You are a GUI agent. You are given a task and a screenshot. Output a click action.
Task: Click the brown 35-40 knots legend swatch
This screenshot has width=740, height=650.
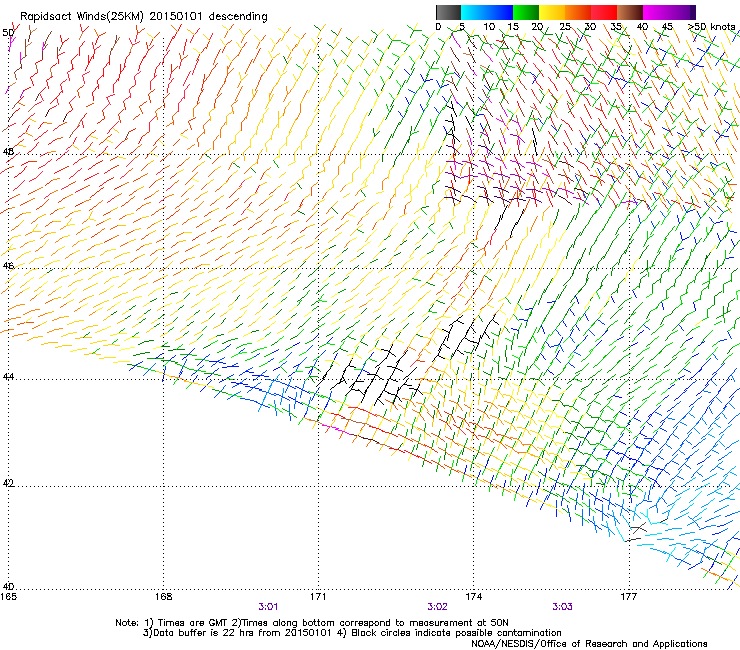click(x=630, y=12)
